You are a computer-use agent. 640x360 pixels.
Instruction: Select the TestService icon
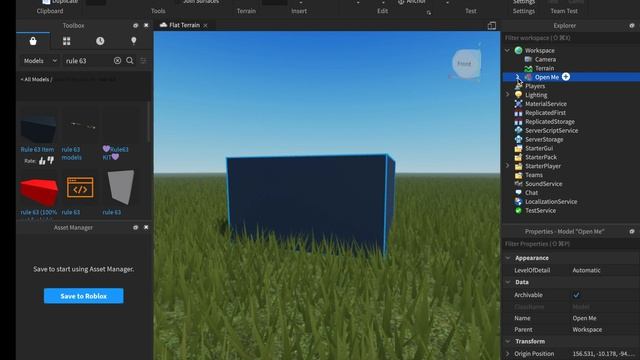pos(518,211)
